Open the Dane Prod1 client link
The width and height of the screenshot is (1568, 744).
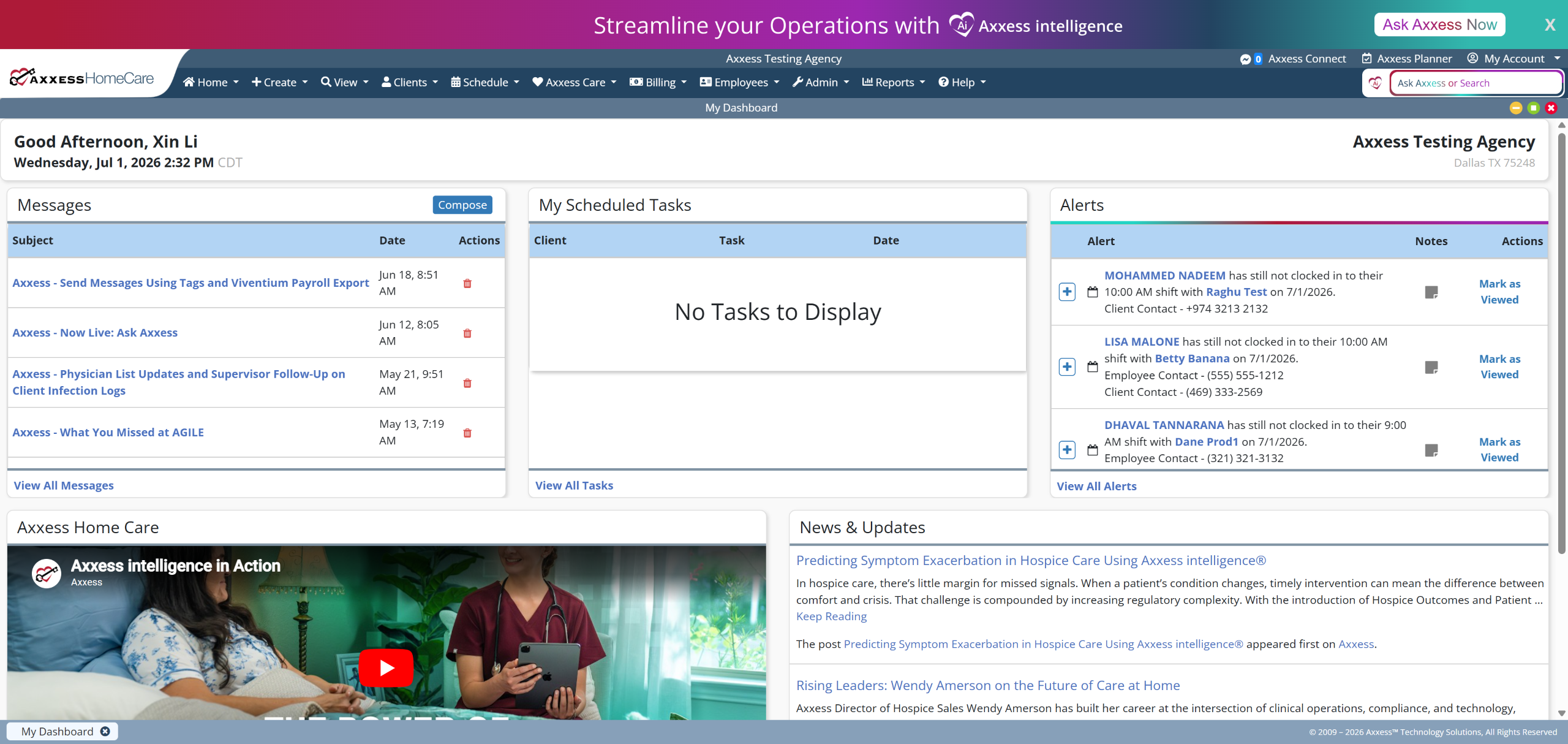1206,441
